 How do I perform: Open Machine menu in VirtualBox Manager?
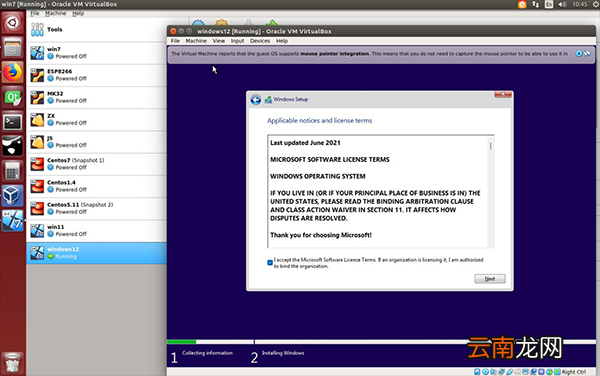pos(55,13)
